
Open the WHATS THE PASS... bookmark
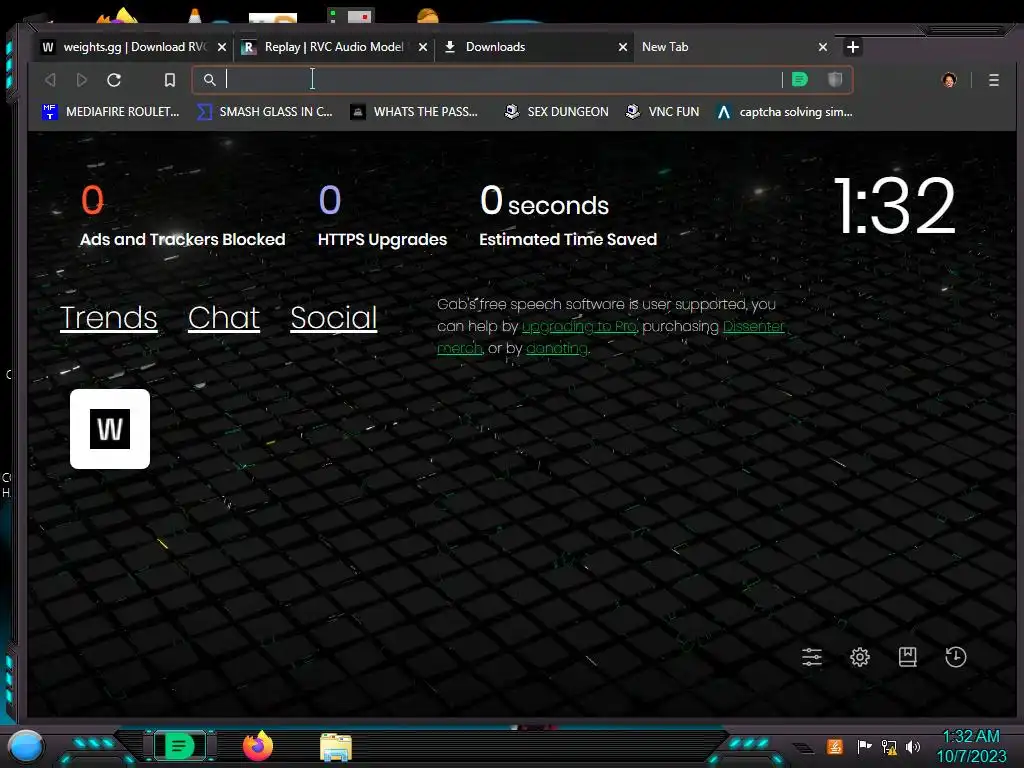pyautogui.click(x=414, y=112)
